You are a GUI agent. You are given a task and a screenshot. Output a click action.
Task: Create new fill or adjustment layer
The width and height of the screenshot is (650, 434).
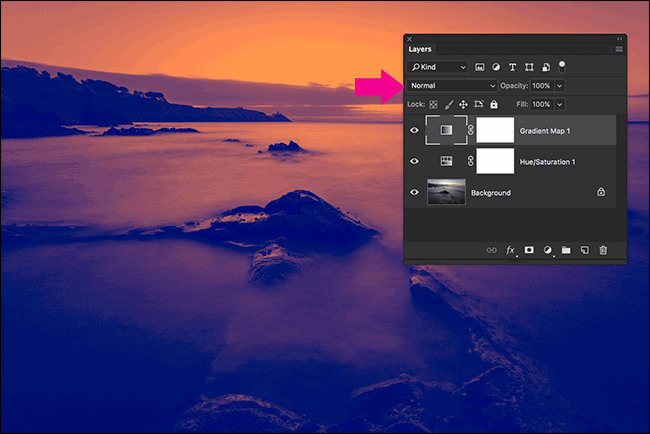click(548, 250)
